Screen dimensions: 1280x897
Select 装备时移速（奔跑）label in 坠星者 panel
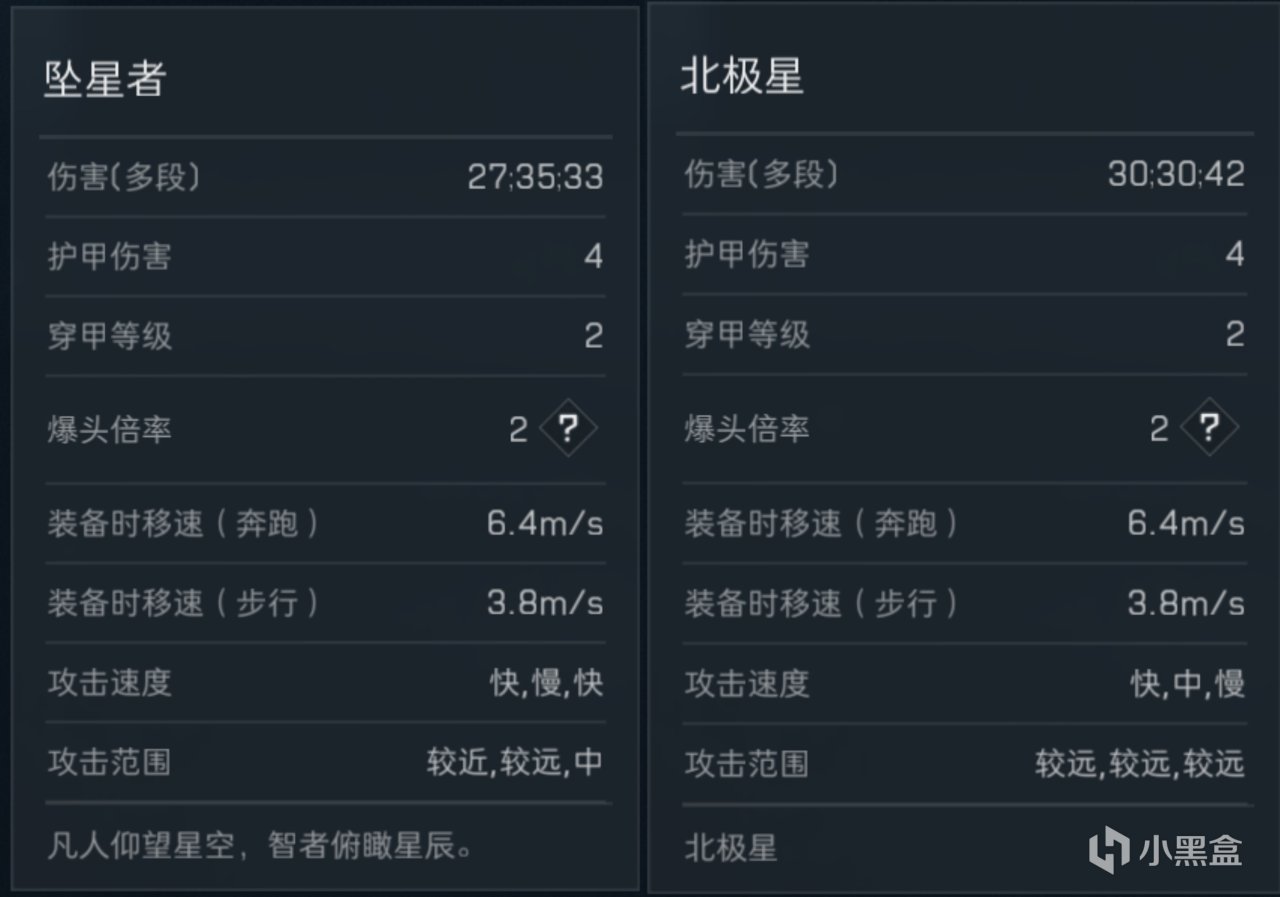182,523
